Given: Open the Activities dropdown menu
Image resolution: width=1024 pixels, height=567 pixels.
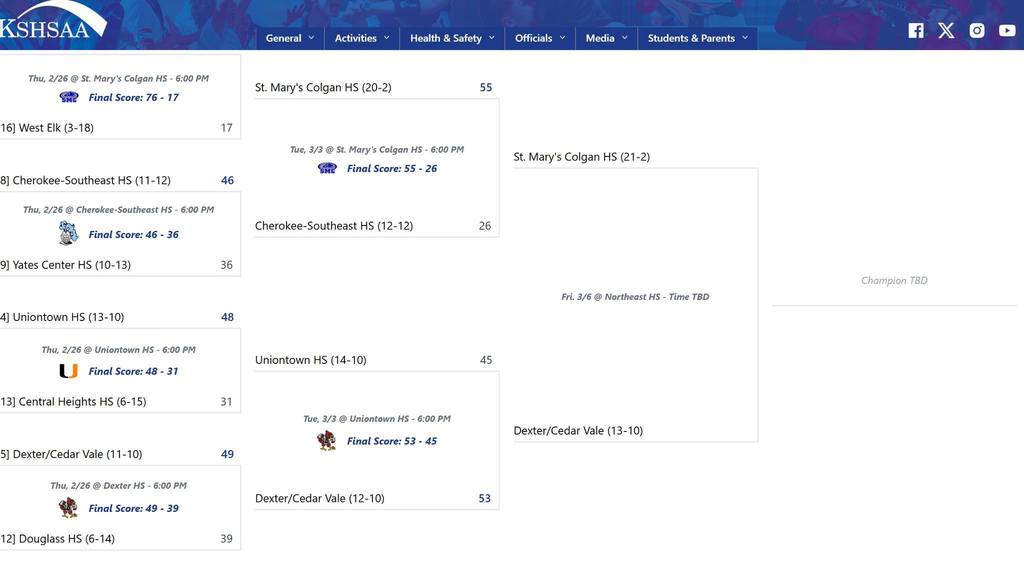Looking at the screenshot, I should (362, 38).
